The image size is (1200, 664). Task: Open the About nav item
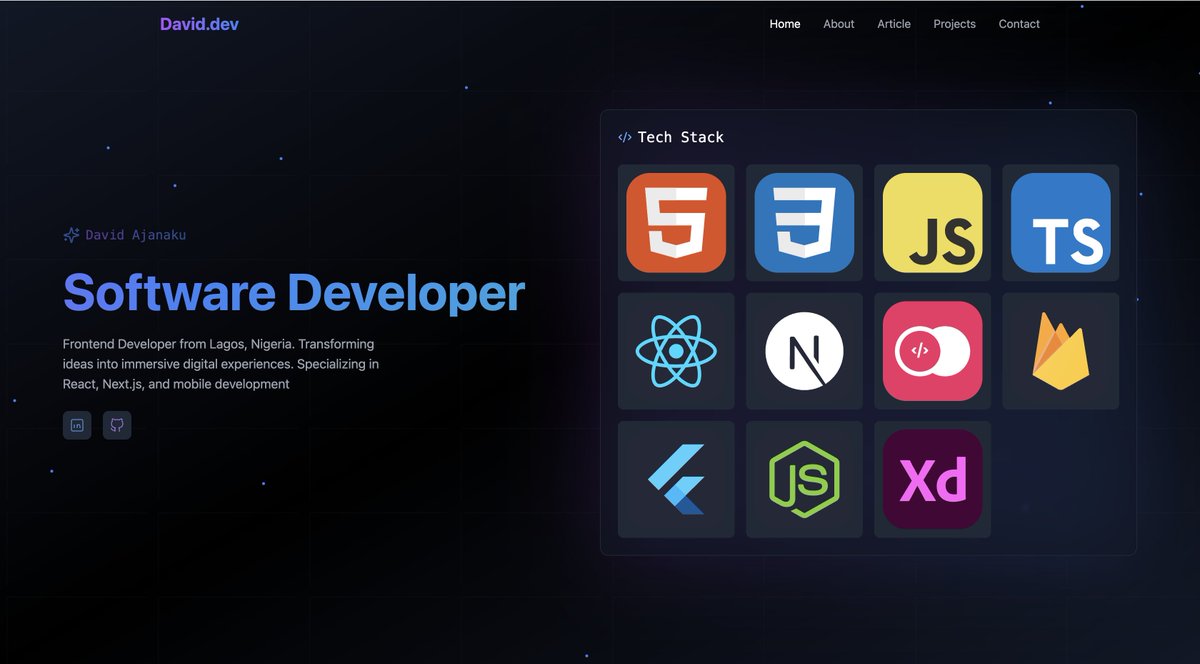point(839,24)
